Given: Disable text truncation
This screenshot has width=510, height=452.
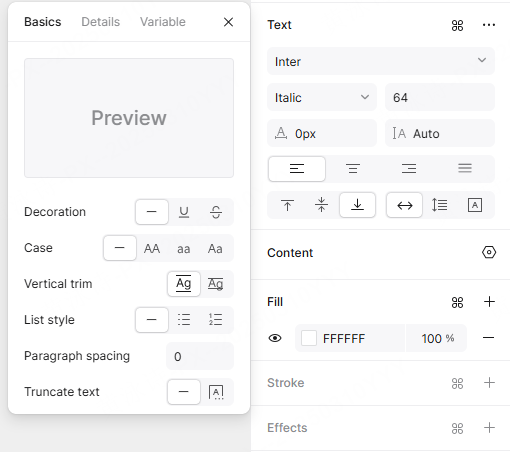Looking at the screenshot, I should point(184,392).
